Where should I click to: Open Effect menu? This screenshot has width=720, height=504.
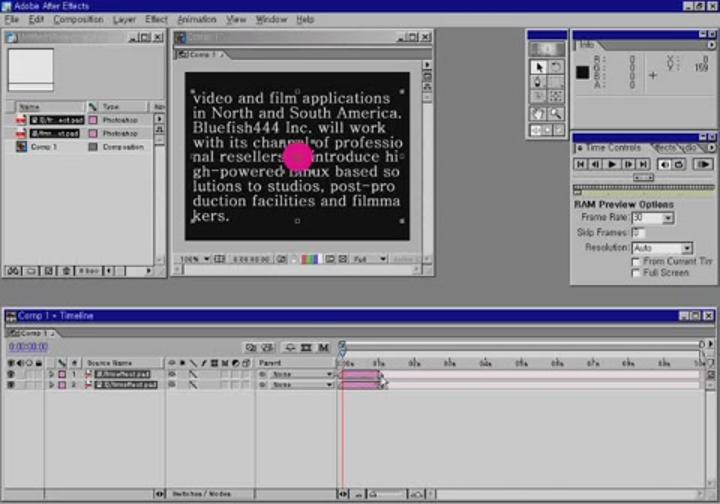point(156,20)
